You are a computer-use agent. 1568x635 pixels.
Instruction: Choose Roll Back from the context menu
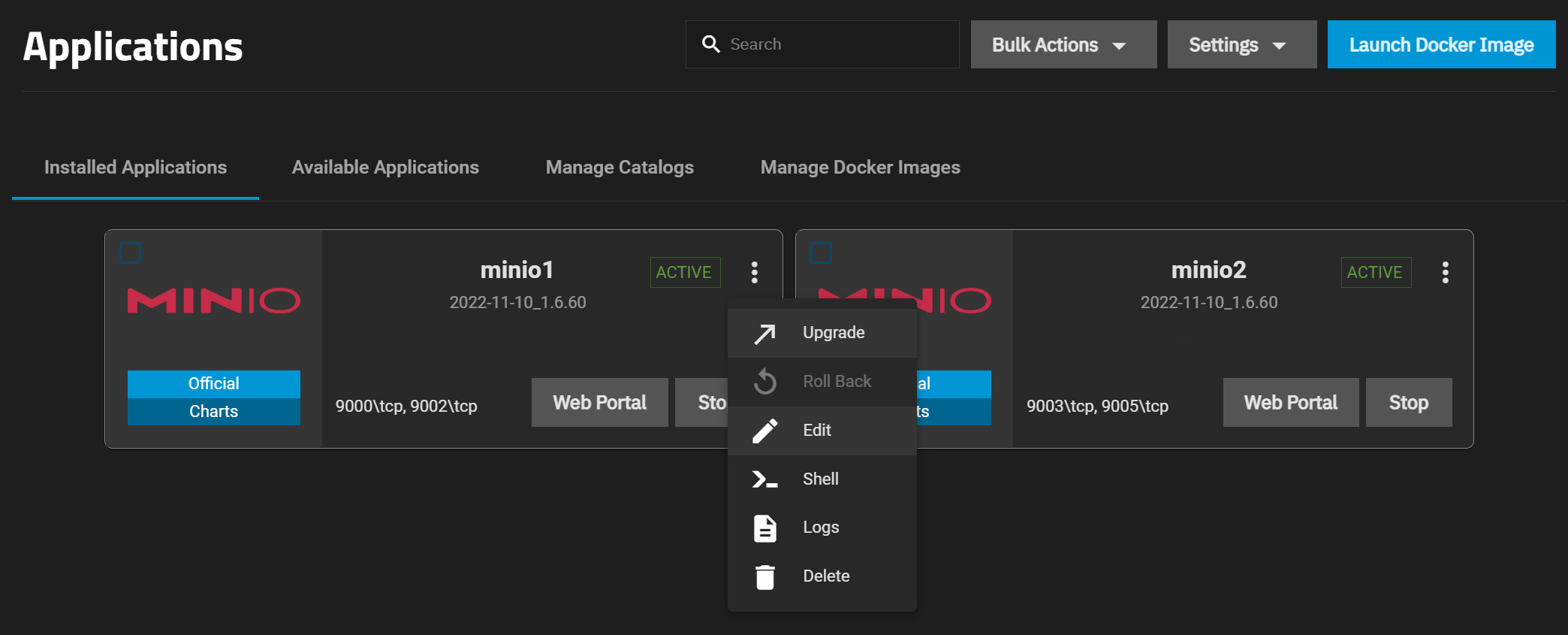822,382
